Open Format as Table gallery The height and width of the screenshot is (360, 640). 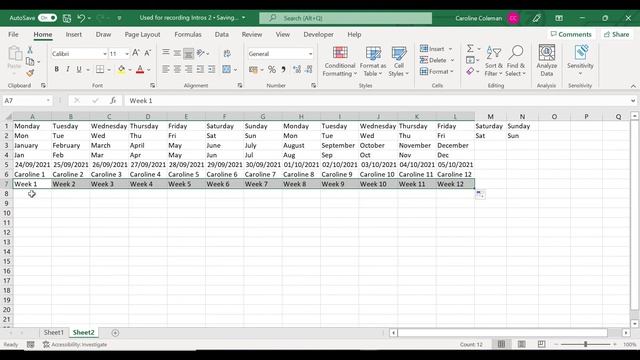[x=373, y=61]
